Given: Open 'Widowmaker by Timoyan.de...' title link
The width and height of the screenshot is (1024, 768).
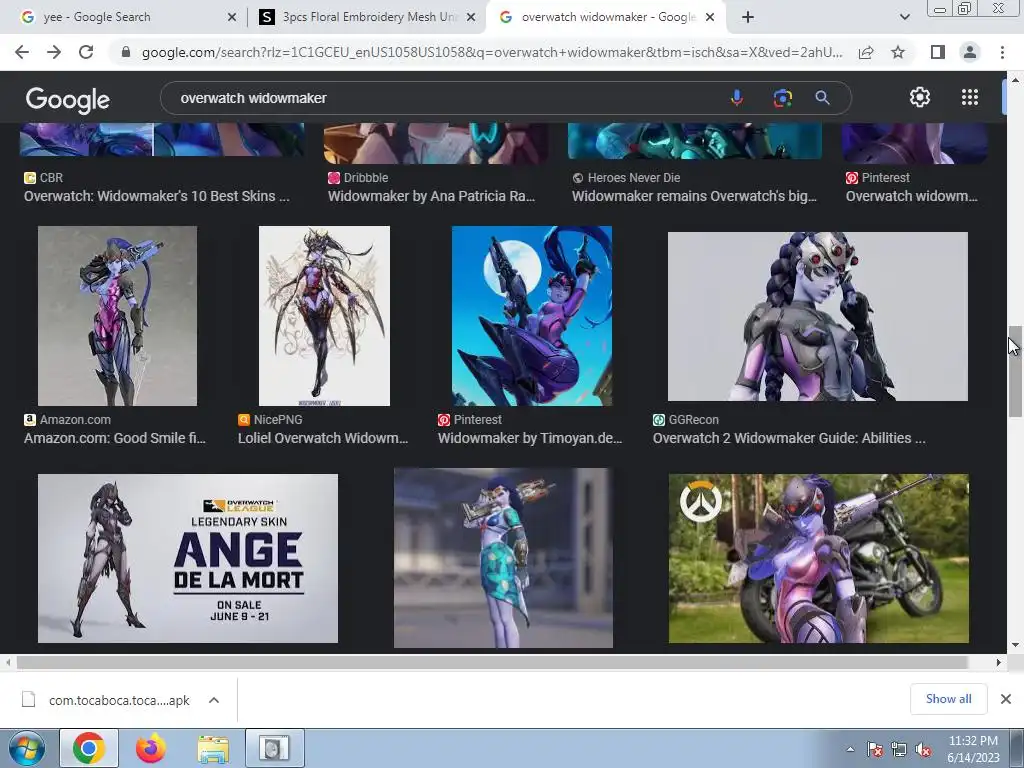Looking at the screenshot, I should (530, 438).
